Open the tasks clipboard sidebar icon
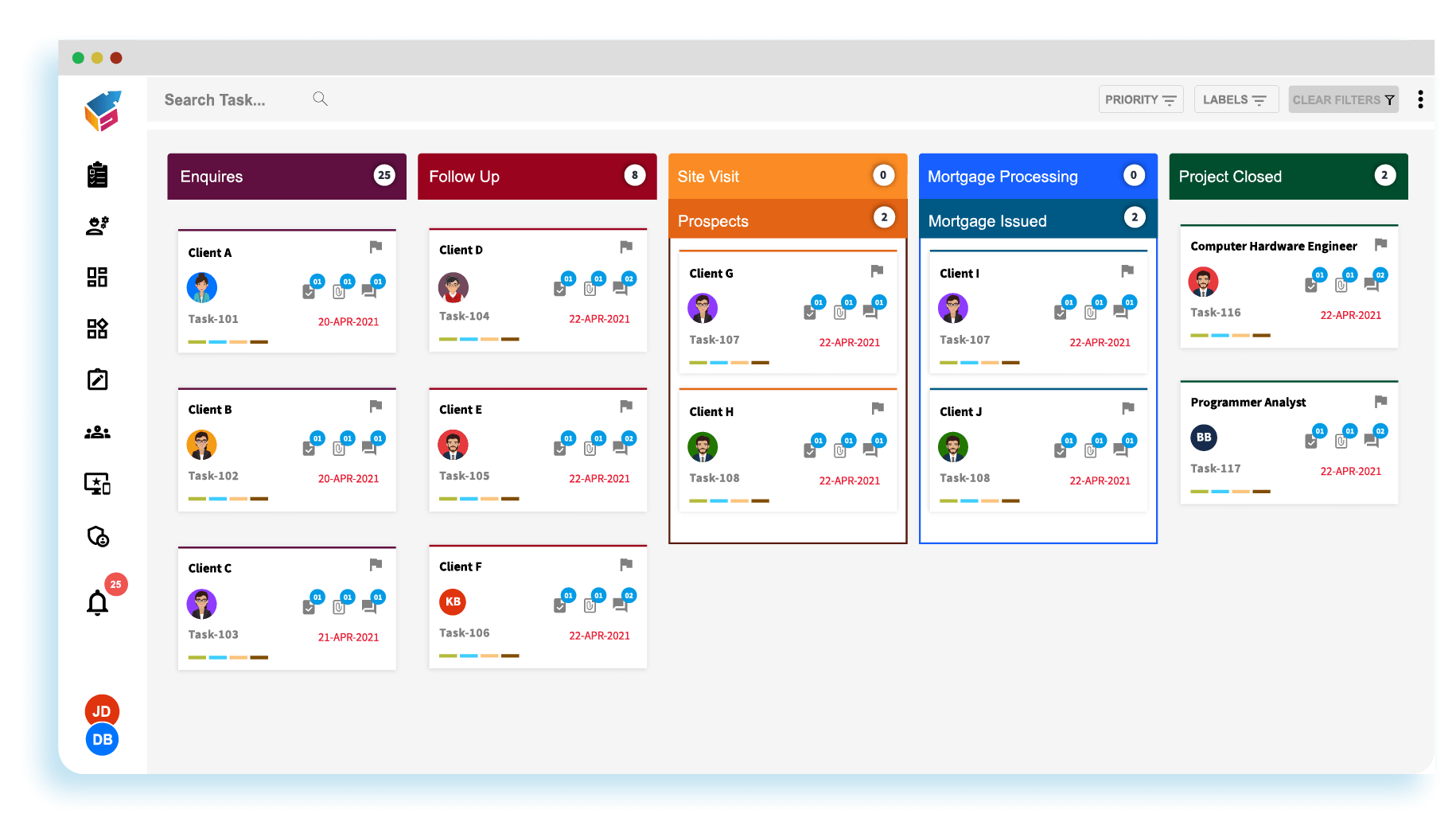1456x825 pixels. 97,174
